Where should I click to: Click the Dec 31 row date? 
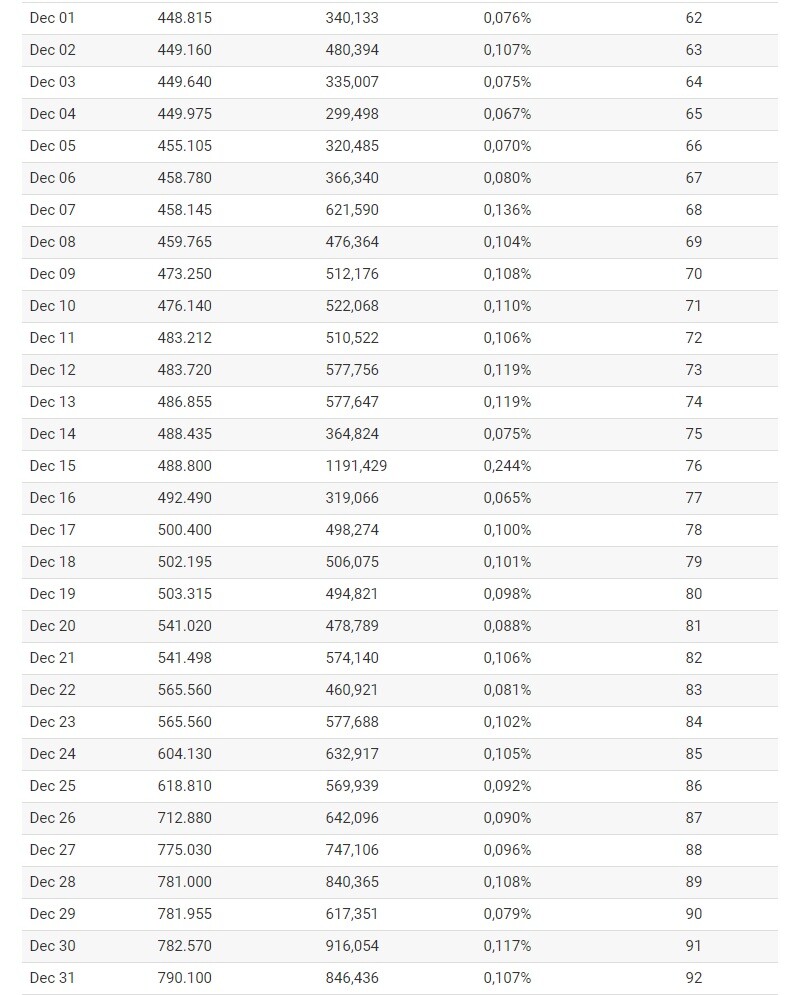(52, 978)
